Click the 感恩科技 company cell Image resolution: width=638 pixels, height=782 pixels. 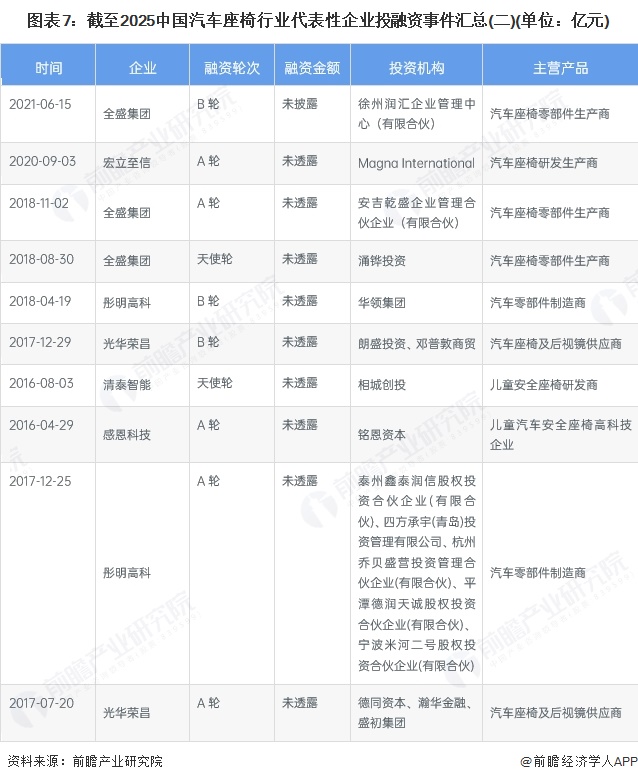tap(127, 434)
